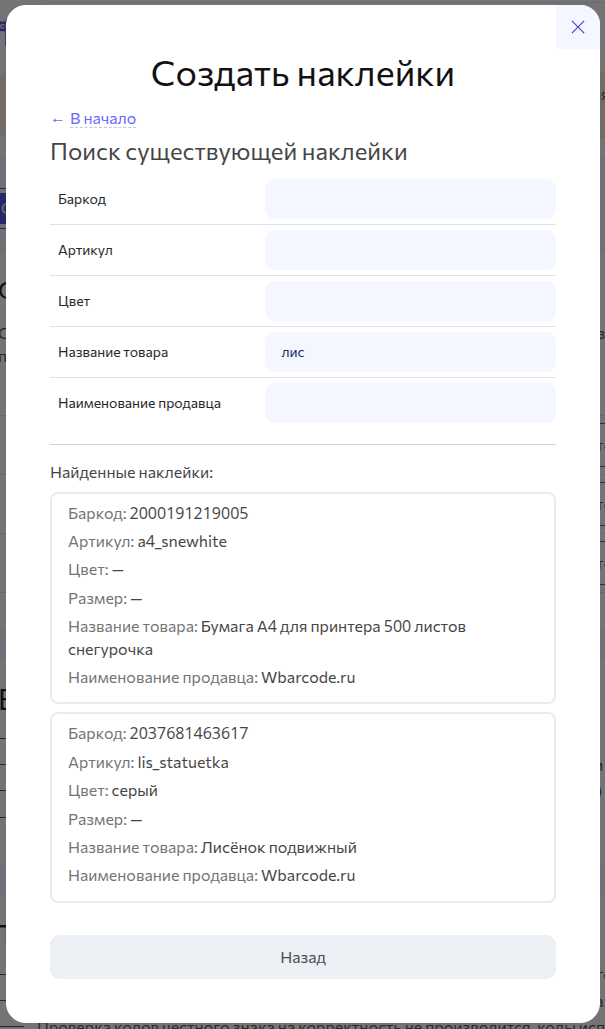Select the Цвет input field
The height and width of the screenshot is (1029, 605).
tap(410, 301)
